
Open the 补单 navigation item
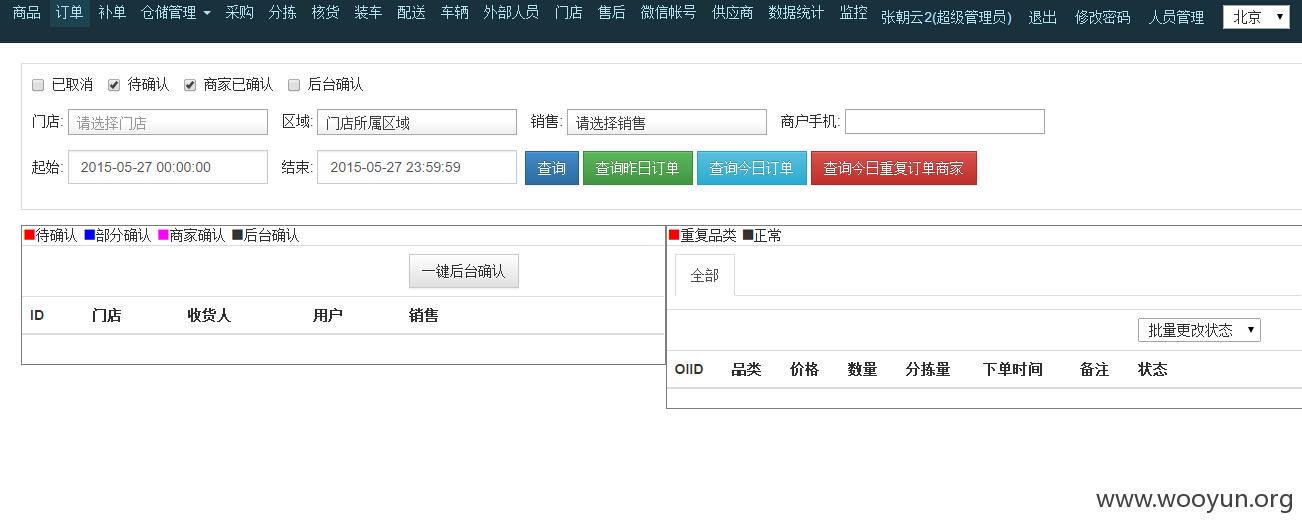pyautogui.click(x=112, y=13)
